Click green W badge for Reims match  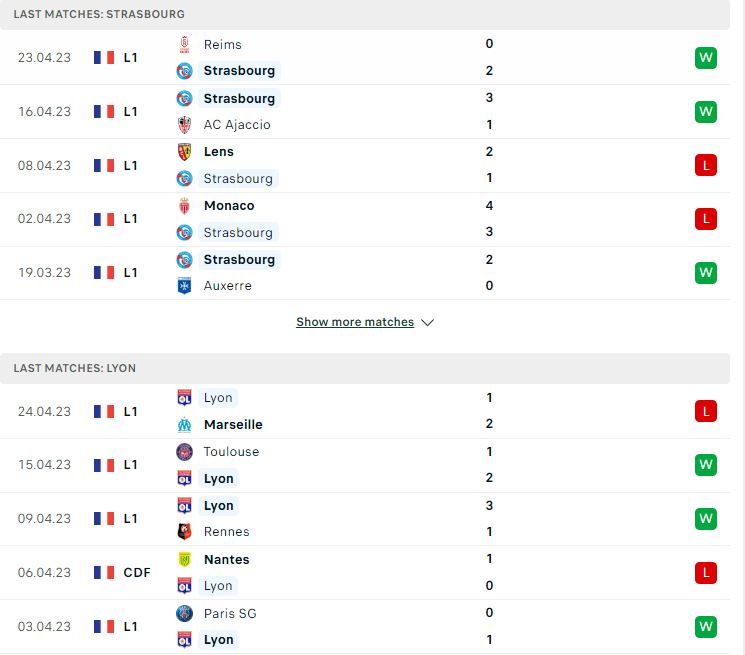(x=706, y=58)
